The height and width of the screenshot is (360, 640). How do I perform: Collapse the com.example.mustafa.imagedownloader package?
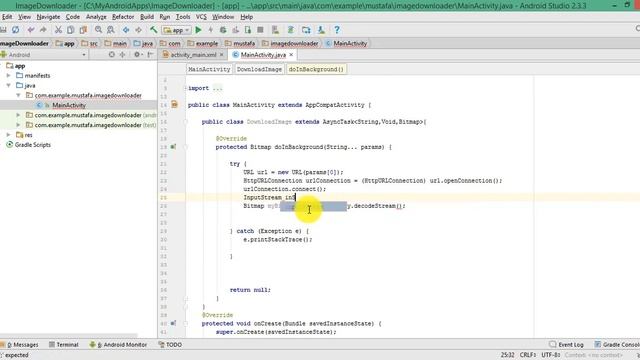18,95
